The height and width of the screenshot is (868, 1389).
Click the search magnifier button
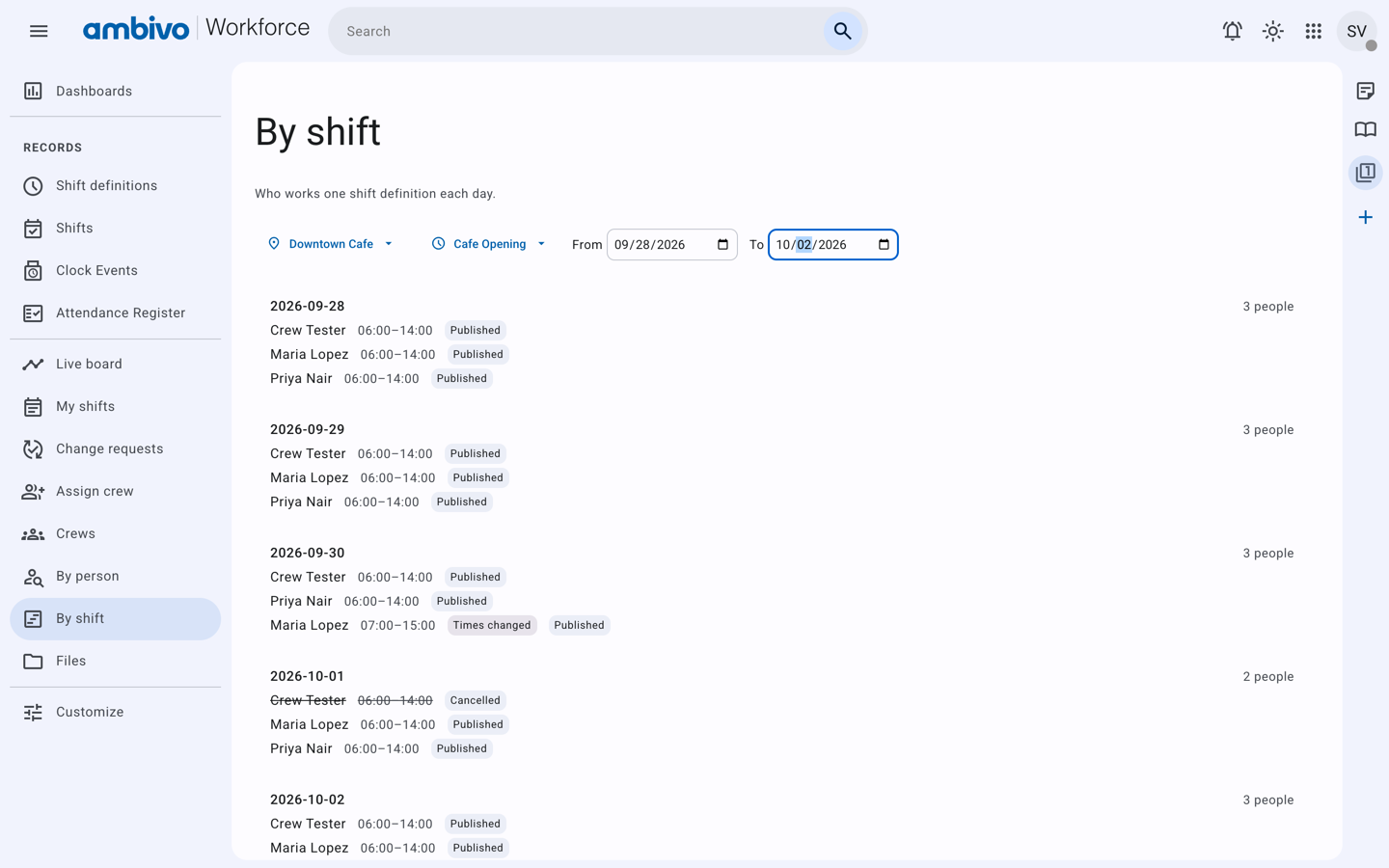(x=842, y=31)
